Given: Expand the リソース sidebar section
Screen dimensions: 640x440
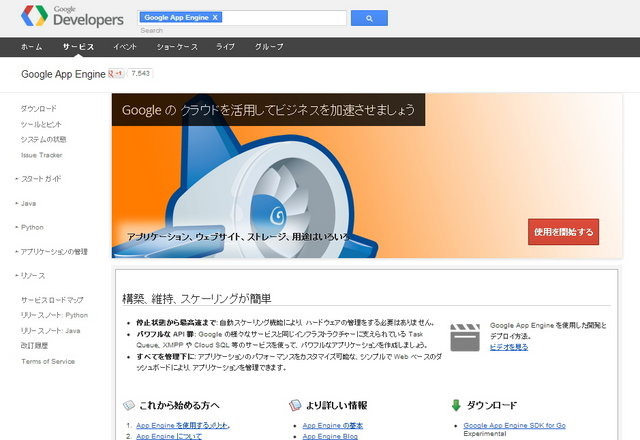Looking at the screenshot, I should tap(33, 276).
